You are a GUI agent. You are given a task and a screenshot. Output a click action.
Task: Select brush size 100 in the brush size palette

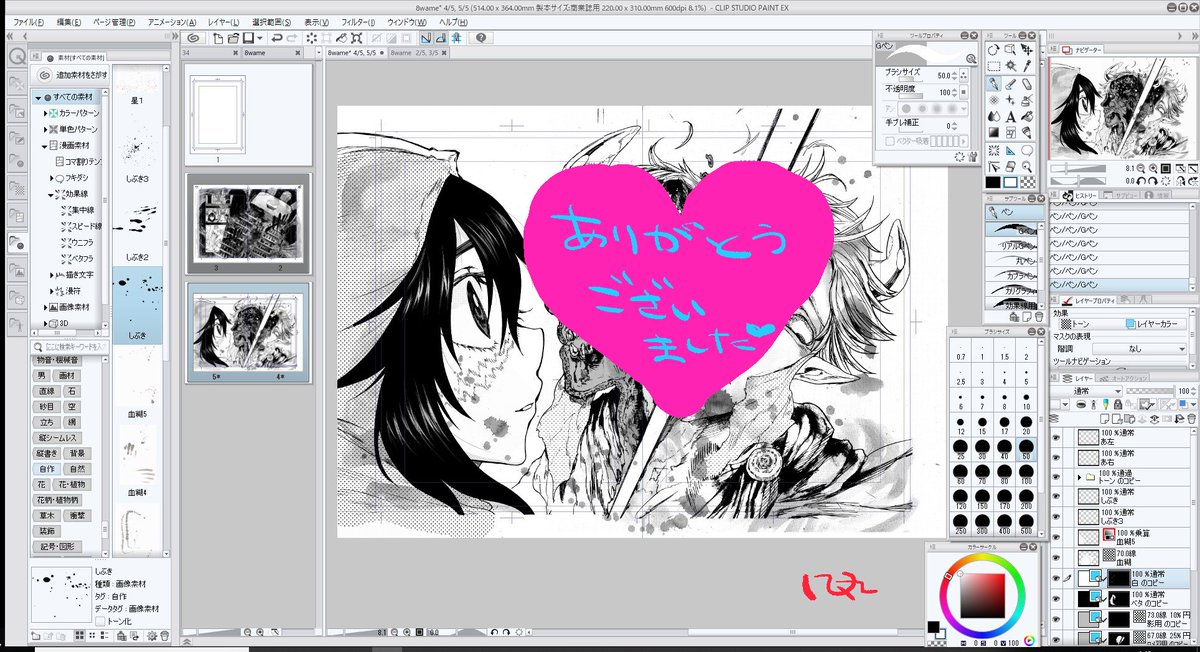1026,474
